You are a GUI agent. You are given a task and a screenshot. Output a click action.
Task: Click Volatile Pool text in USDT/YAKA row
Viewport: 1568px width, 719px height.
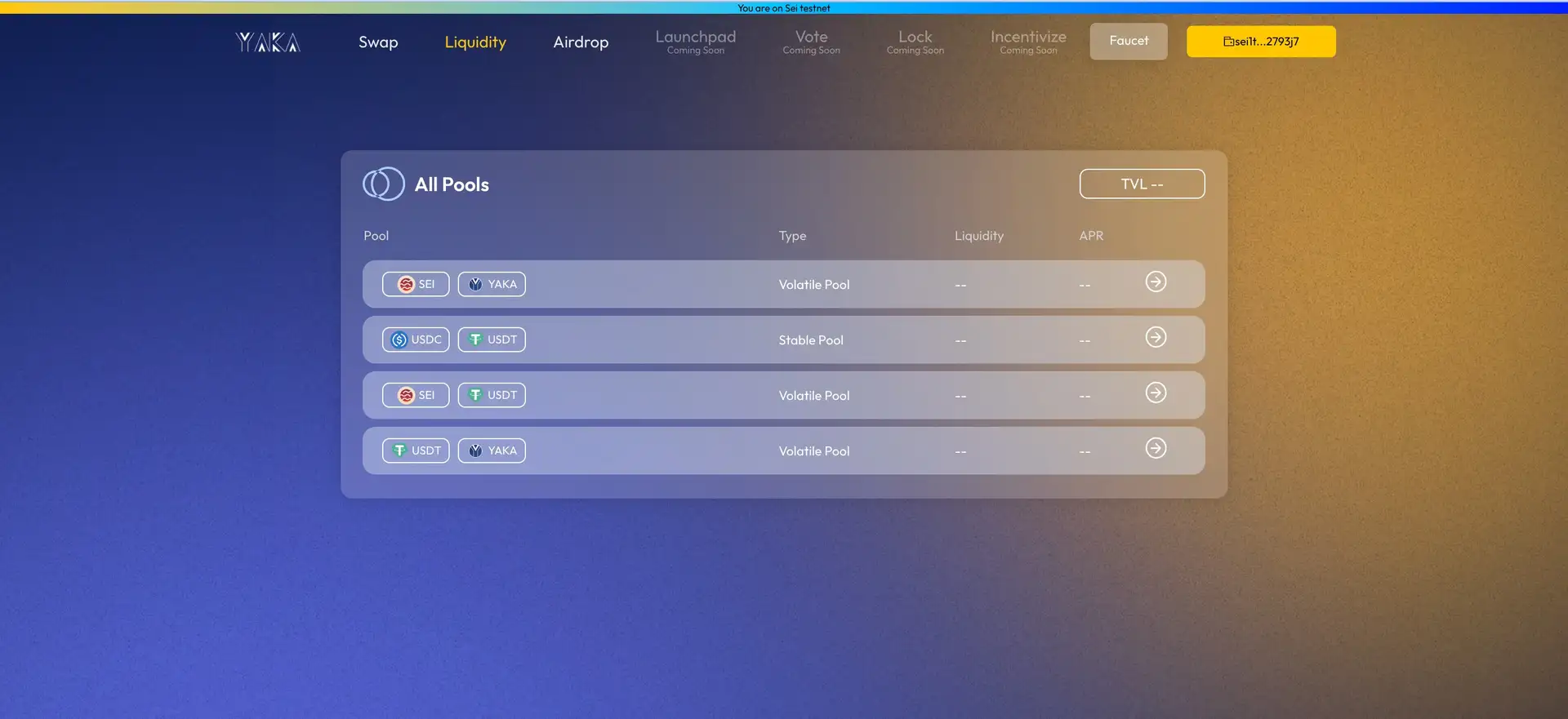point(814,451)
